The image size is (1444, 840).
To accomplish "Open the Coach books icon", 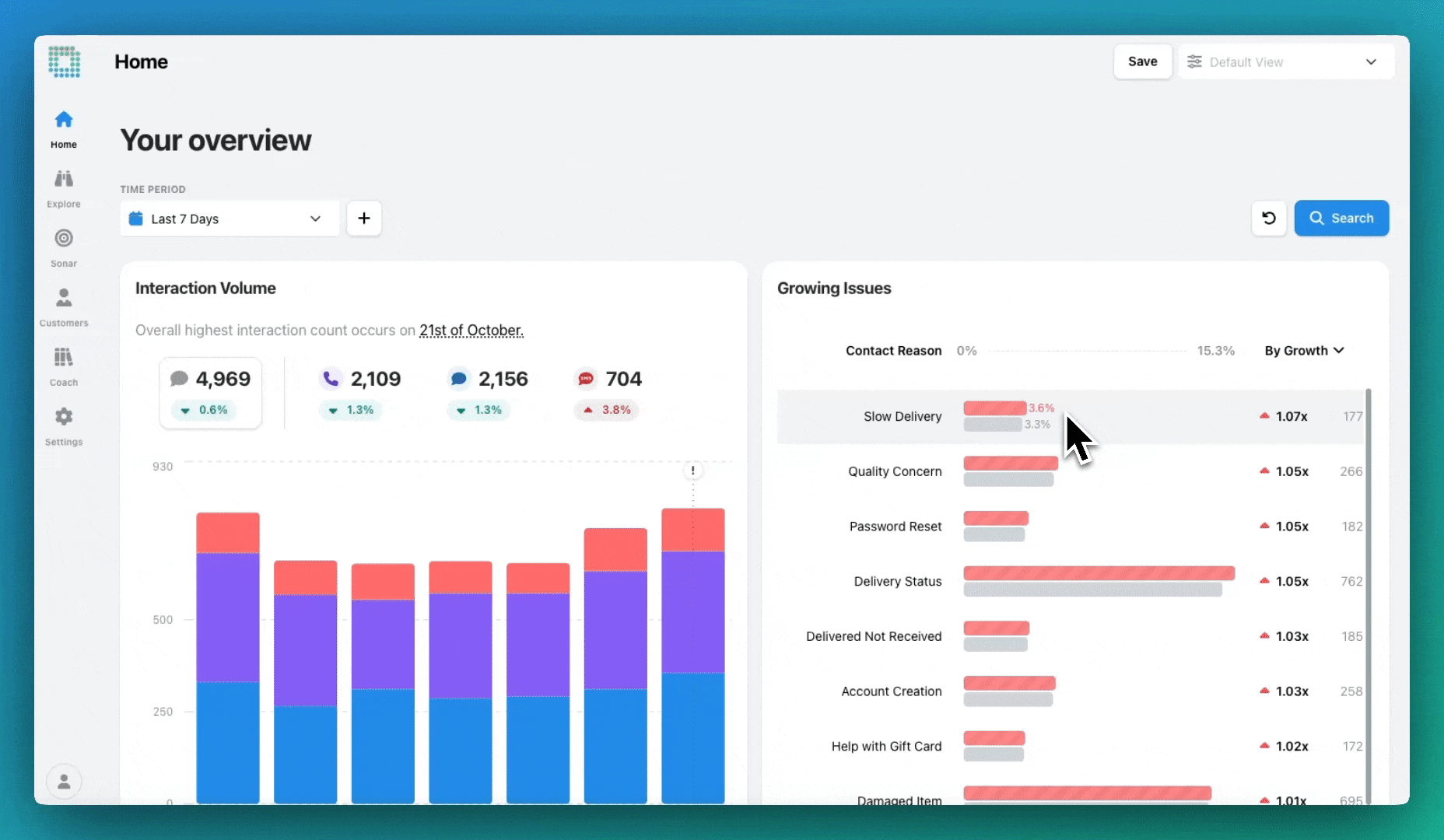I will 64,358.
